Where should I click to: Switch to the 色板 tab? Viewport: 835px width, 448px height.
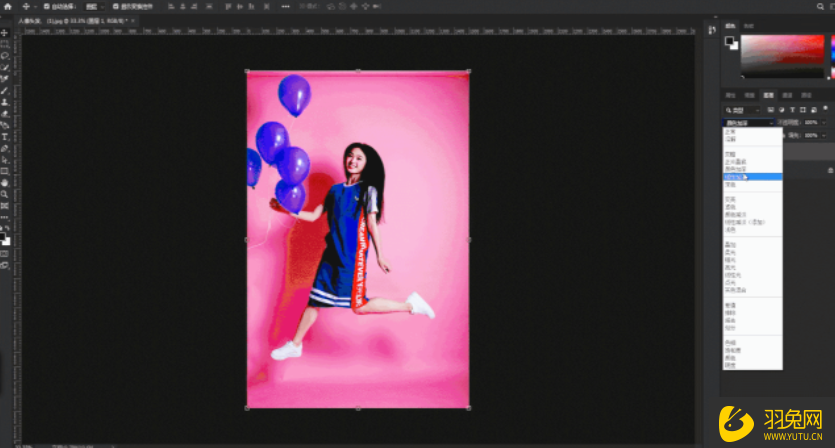[751, 27]
